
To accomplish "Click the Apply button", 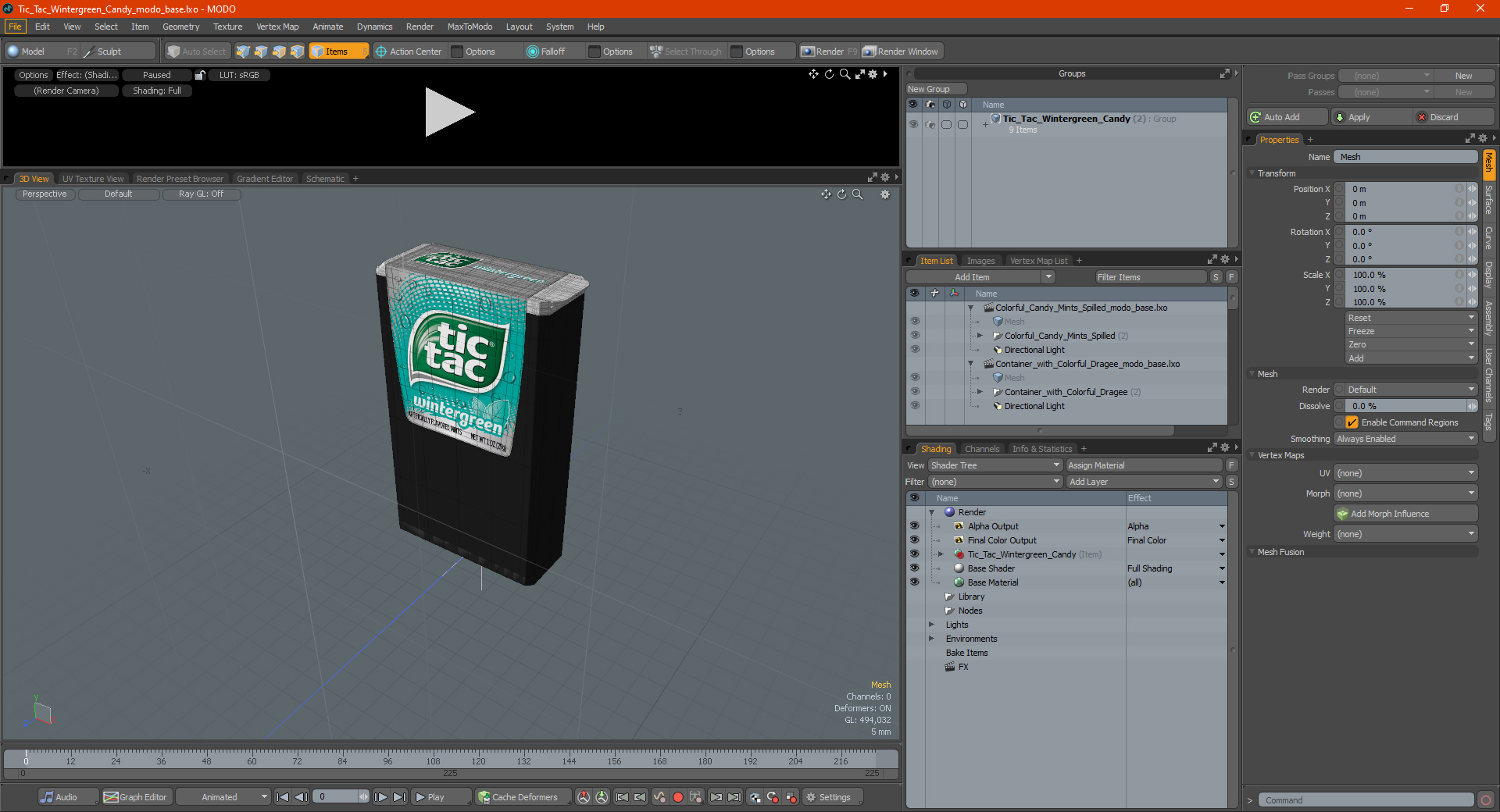I will 1371,117.
